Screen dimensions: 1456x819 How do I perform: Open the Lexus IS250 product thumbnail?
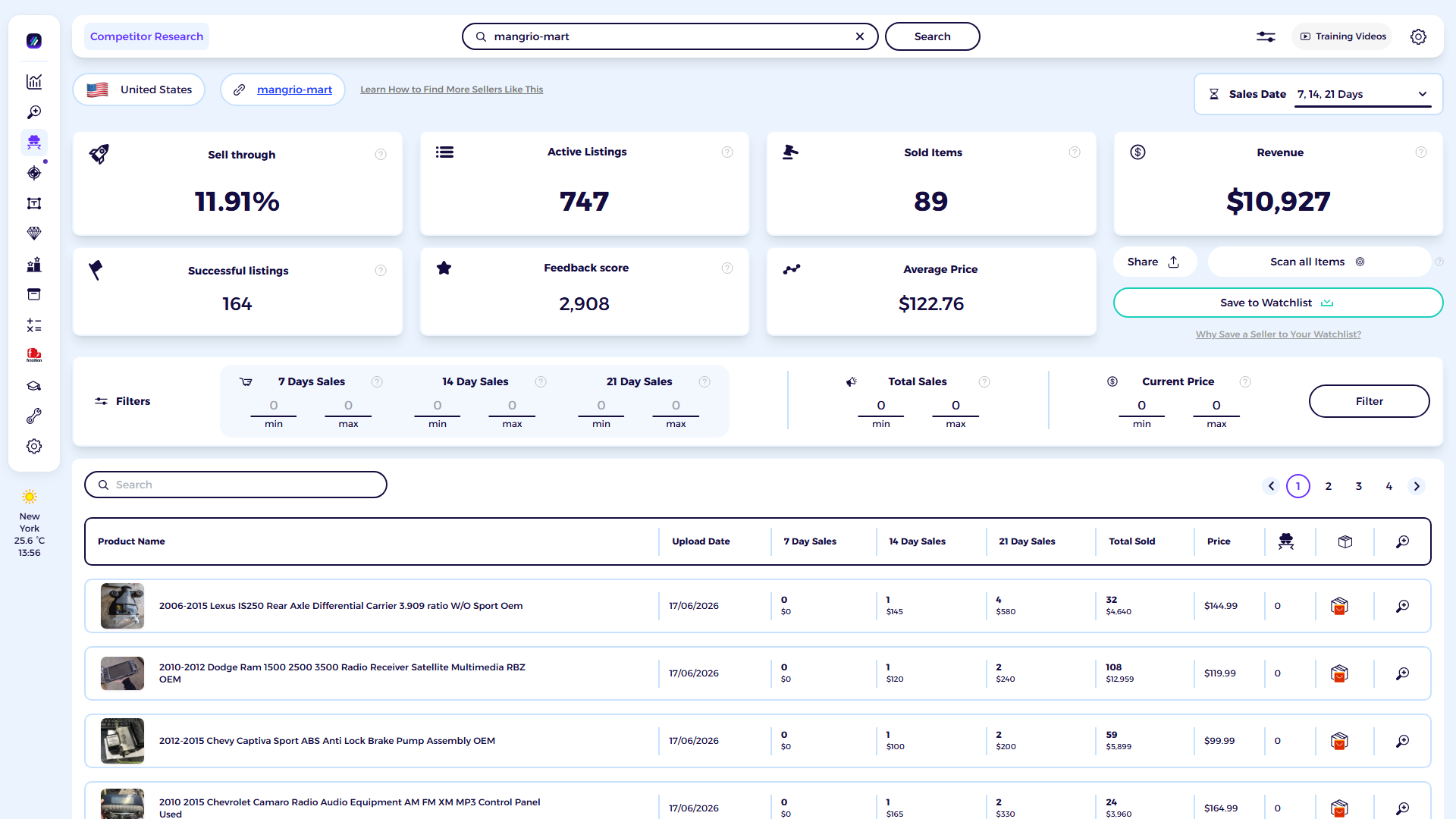pos(122,606)
